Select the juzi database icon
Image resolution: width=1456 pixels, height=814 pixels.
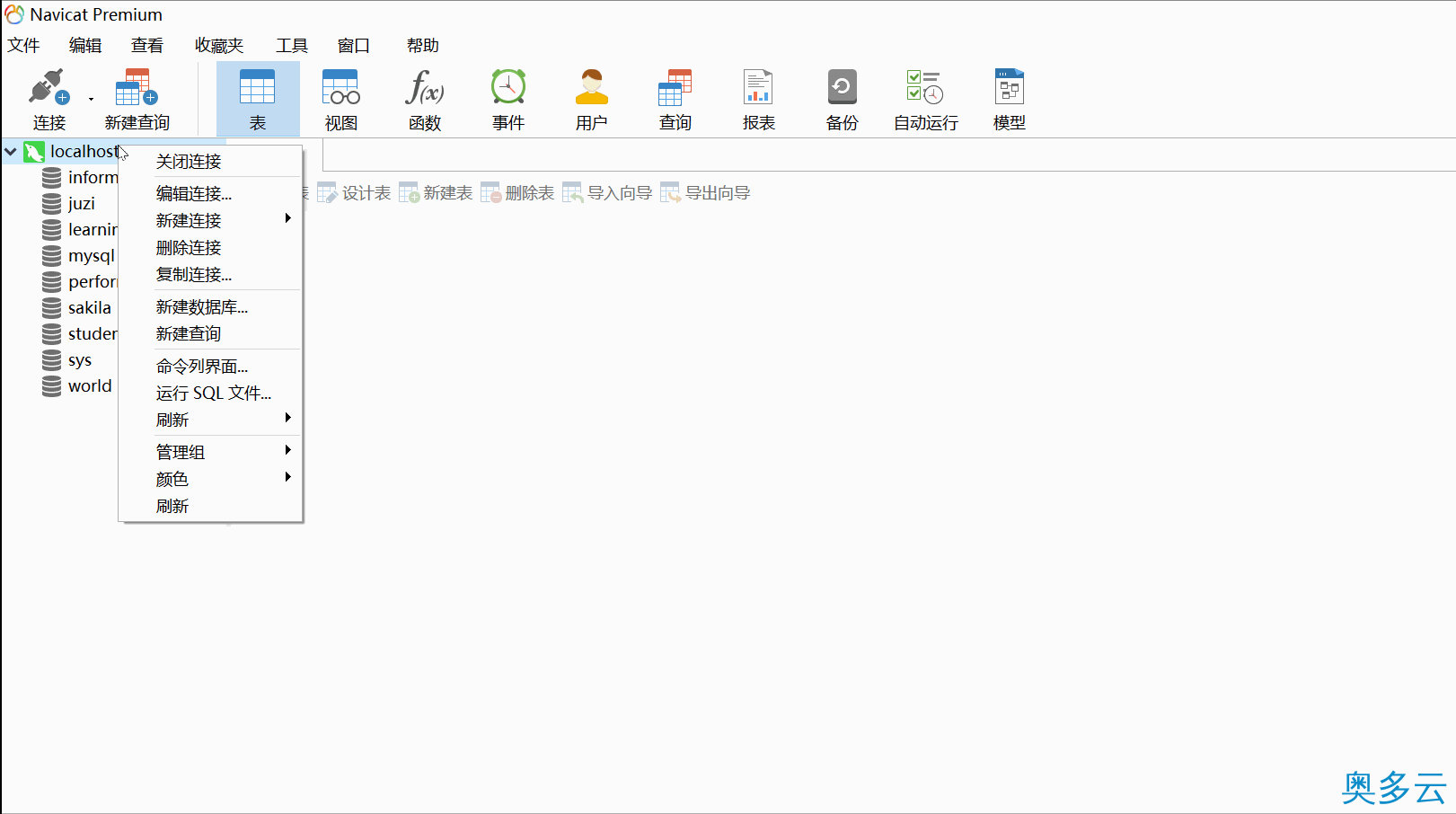[52, 204]
